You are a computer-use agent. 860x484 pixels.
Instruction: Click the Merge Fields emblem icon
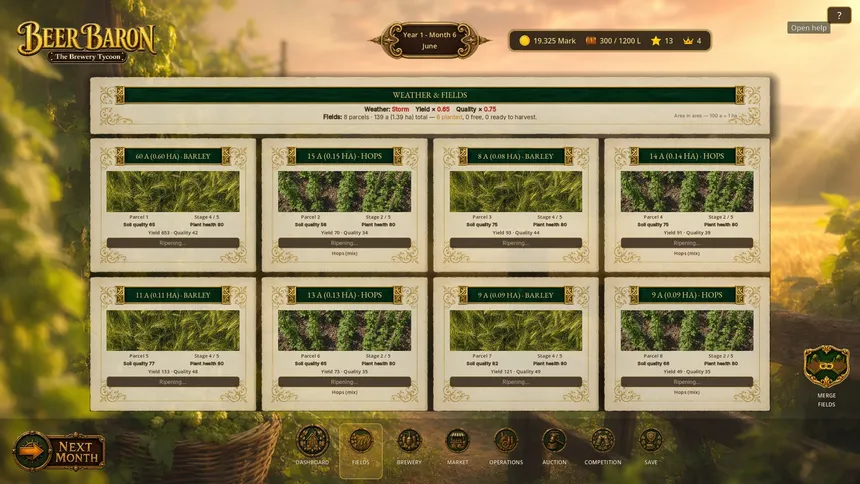click(826, 367)
